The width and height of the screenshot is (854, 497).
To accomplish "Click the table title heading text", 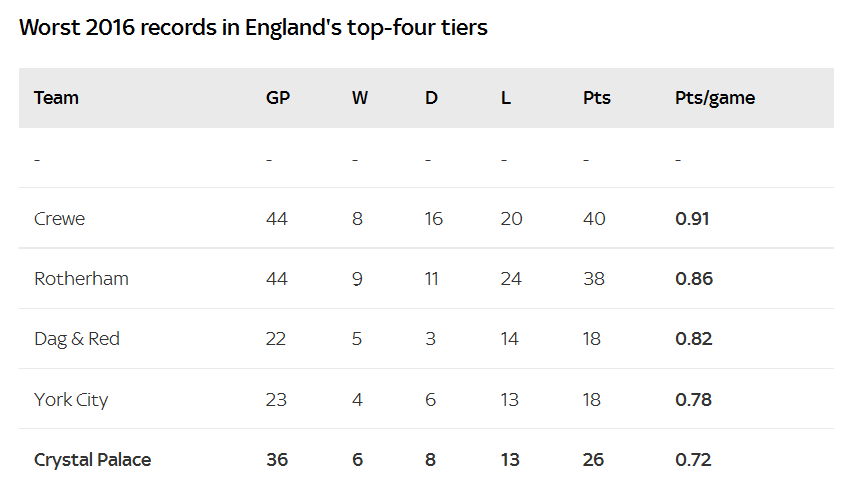I will coord(253,27).
